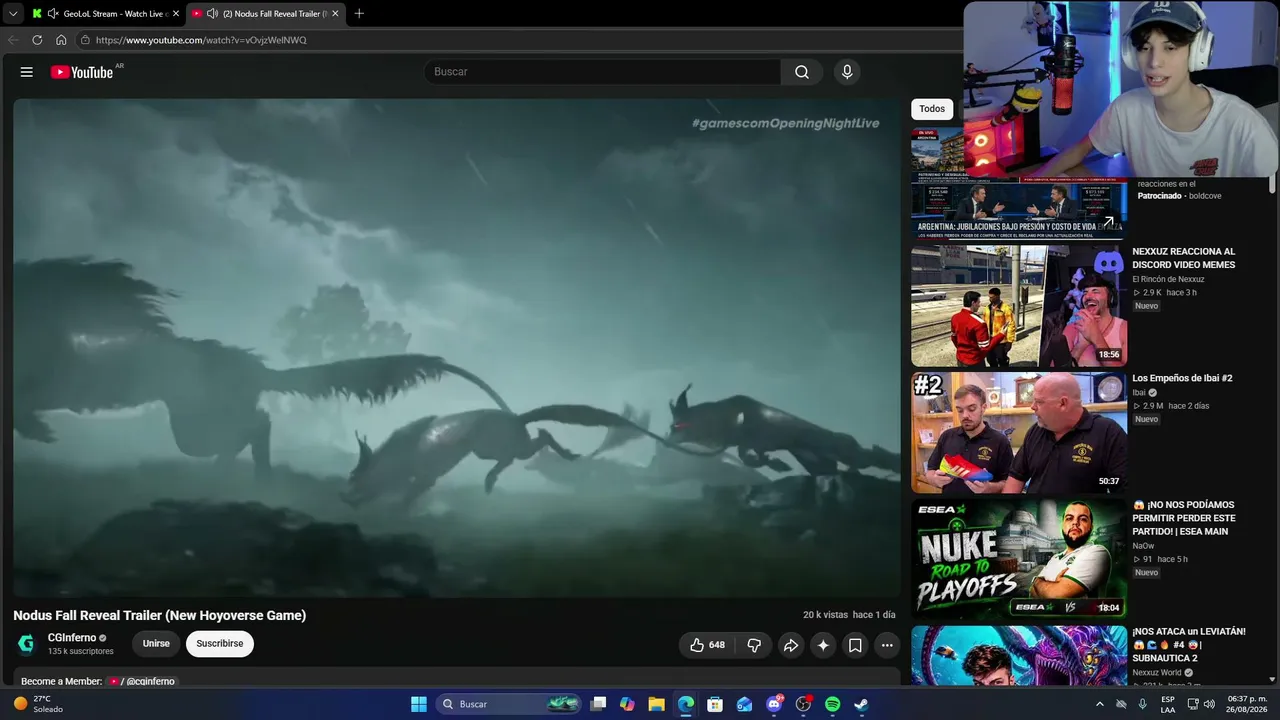Click the video title Nodus Fall Reveal Trailer
Screen dimensions: 1280x720
(x=160, y=616)
